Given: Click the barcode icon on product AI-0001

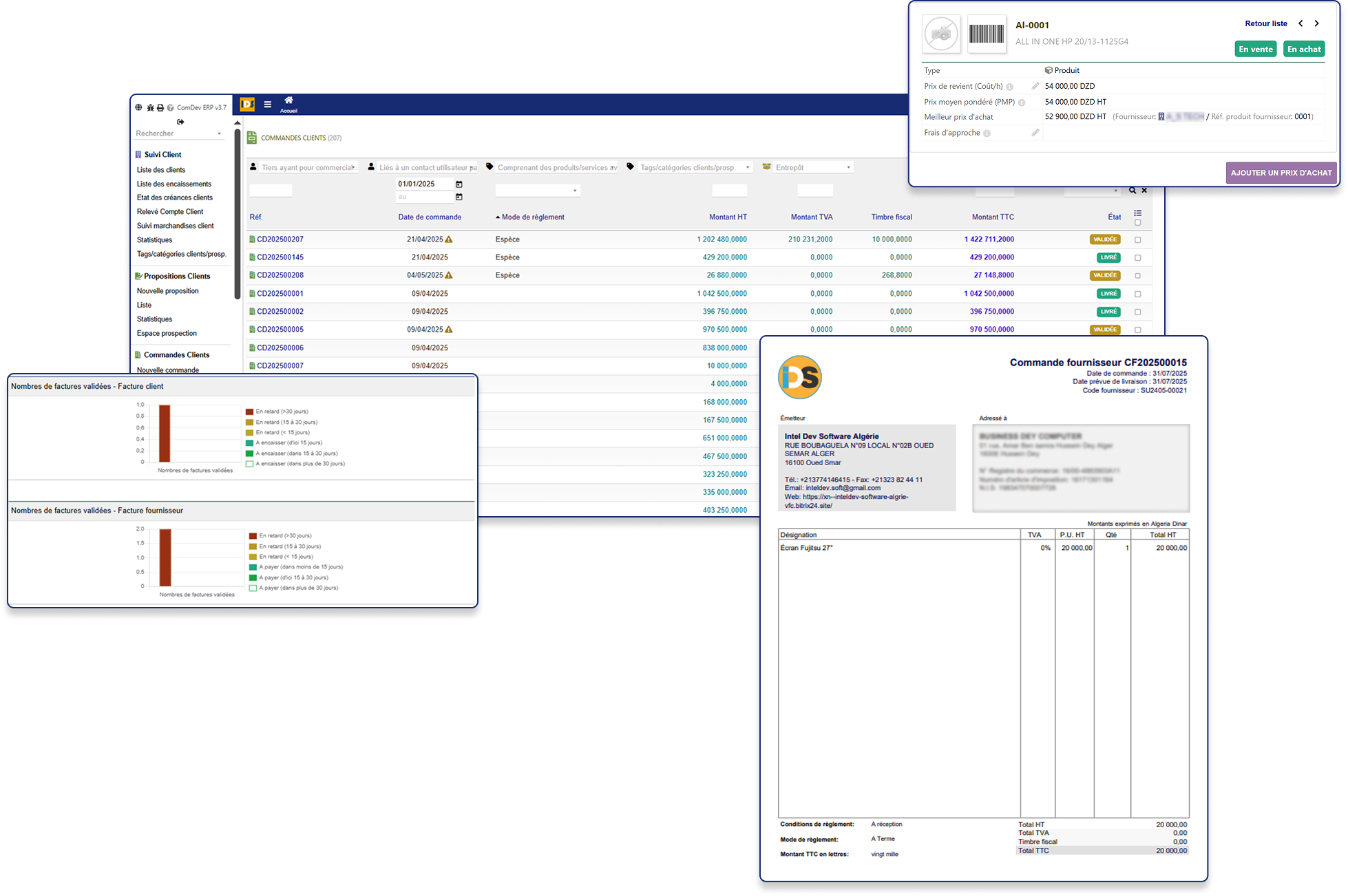Looking at the screenshot, I should coord(987,34).
